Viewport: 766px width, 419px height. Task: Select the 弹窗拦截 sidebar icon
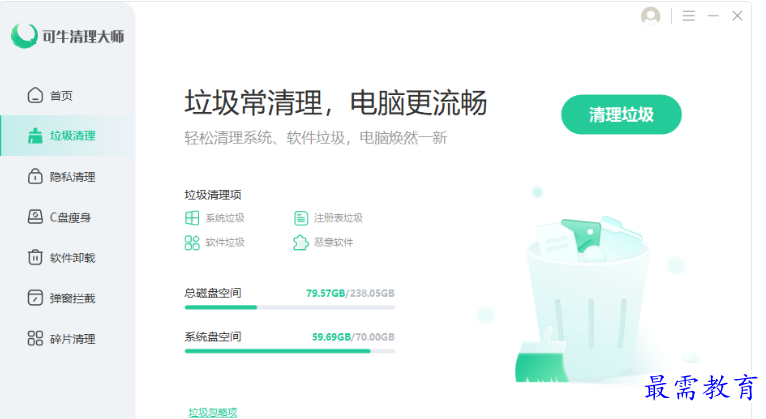click(x=35, y=298)
